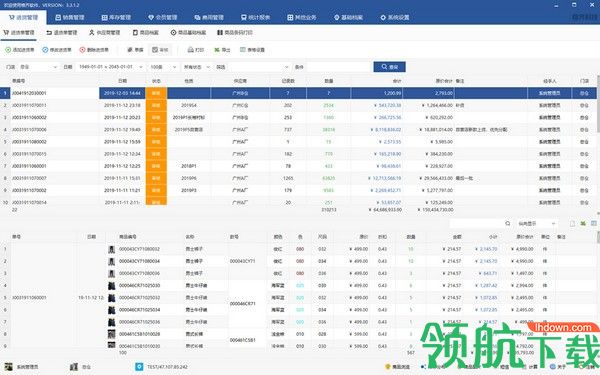Open the coin-icon expense management tab

(209, 17)
